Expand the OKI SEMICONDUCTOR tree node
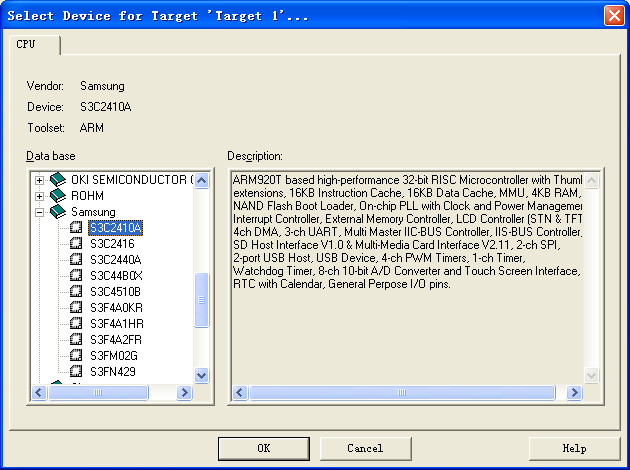Screen dimensions: 630x470 click(x=39, y=180)
